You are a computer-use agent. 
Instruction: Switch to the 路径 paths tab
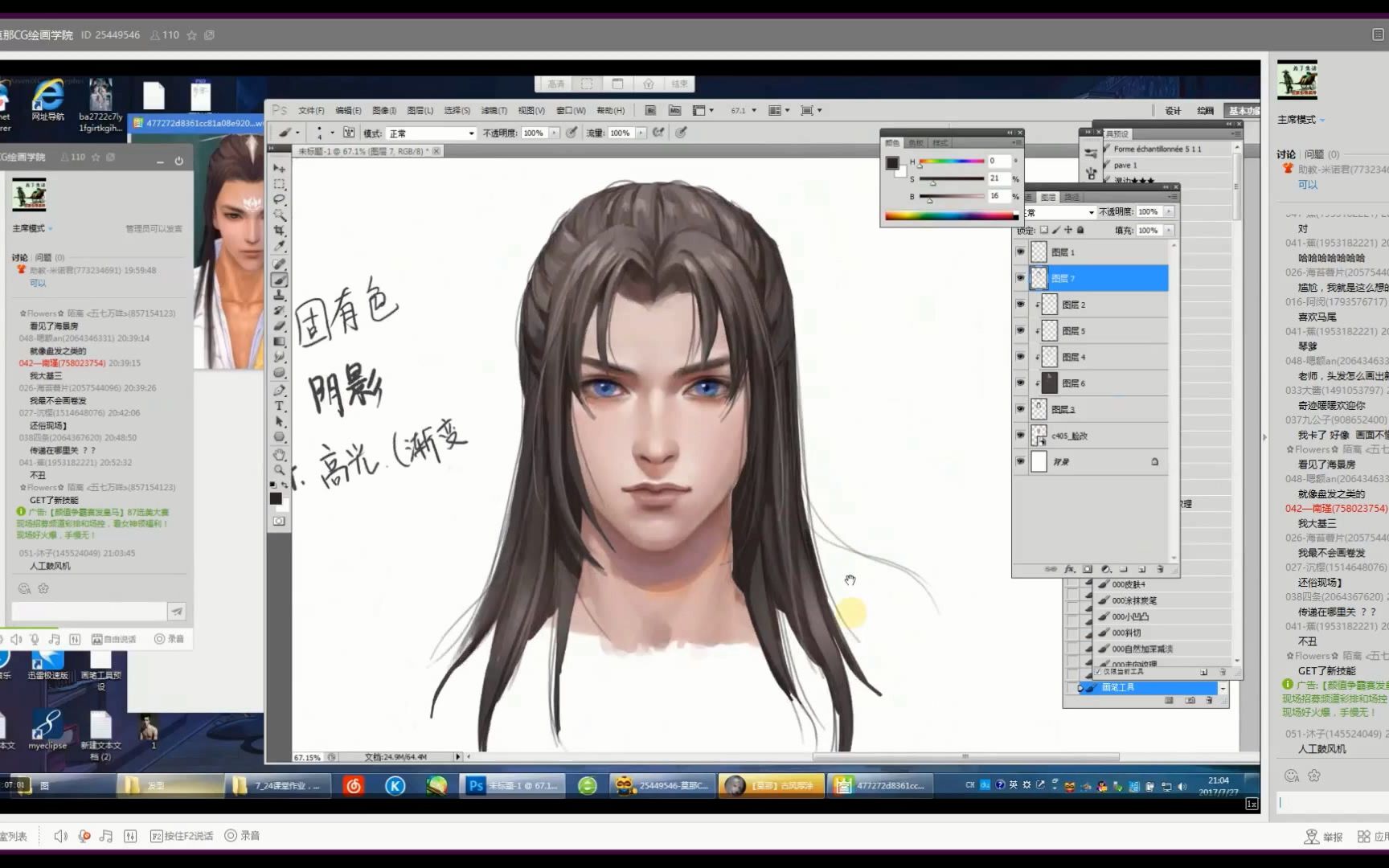pos(1071,197)
